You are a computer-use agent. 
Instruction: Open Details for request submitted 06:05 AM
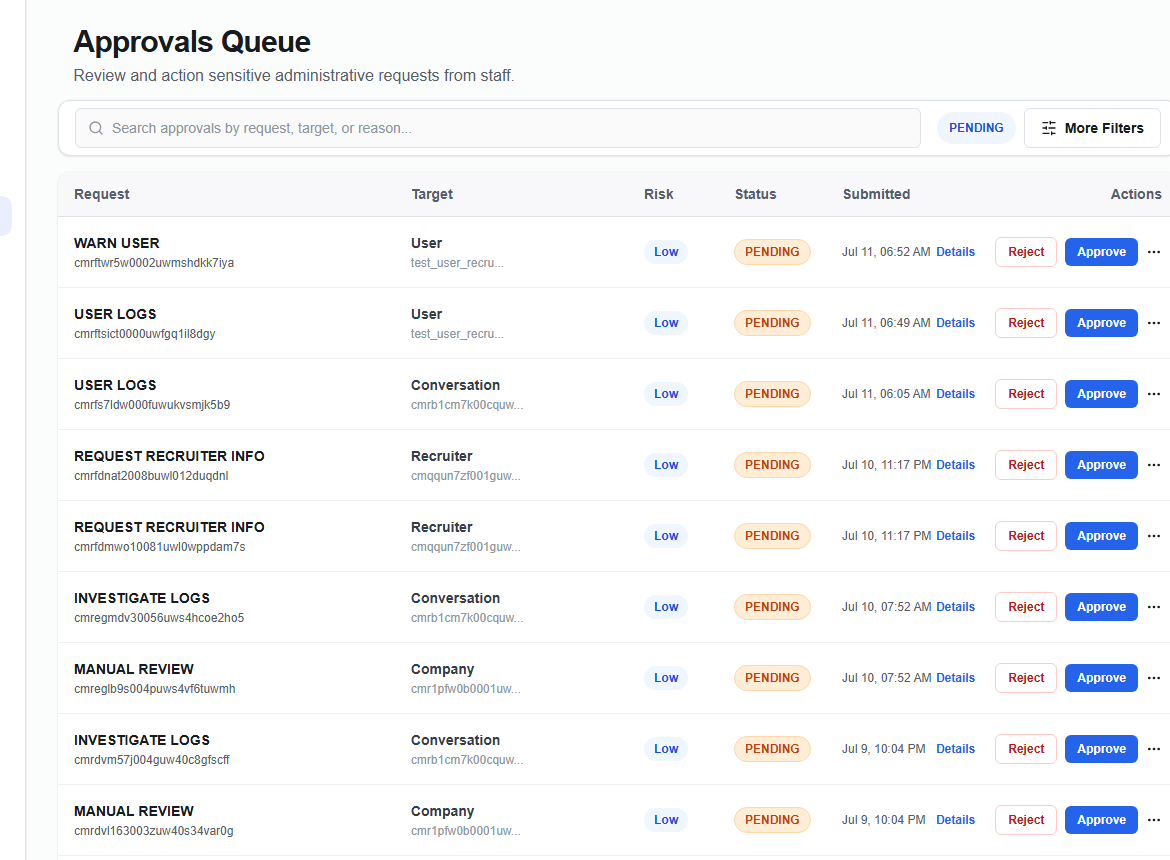coord(955,394)
